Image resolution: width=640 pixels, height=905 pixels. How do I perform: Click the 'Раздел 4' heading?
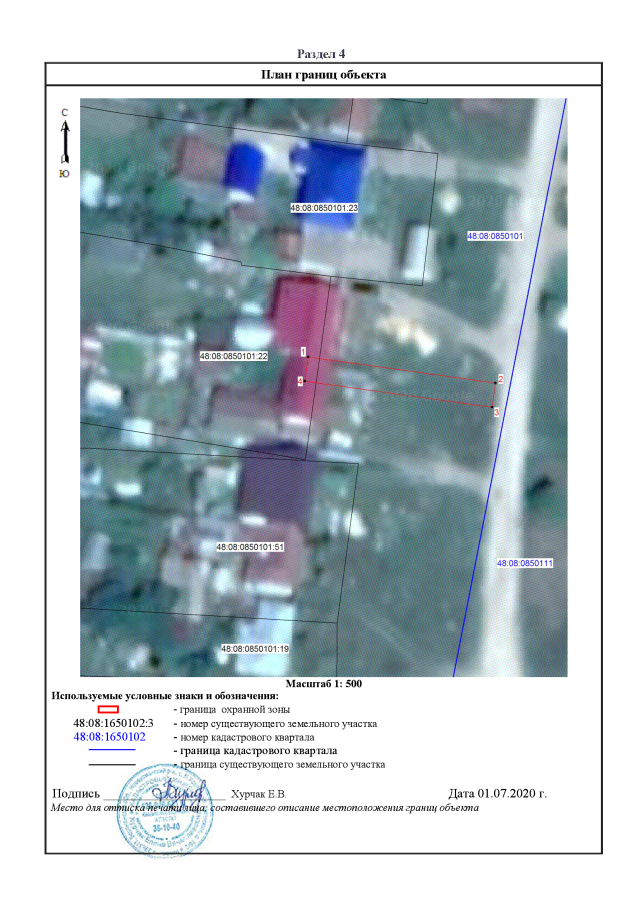coord(321,54)
